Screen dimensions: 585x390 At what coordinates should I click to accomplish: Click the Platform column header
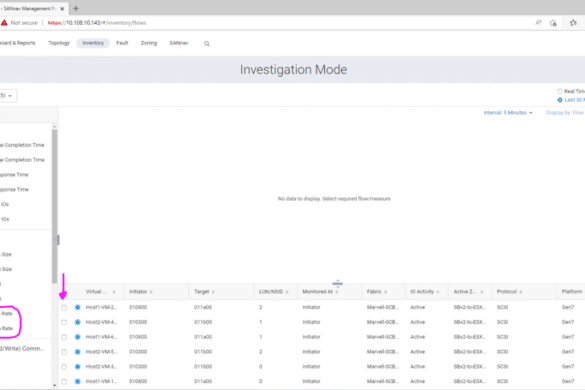pyautogui.click(x=572, y=292)
